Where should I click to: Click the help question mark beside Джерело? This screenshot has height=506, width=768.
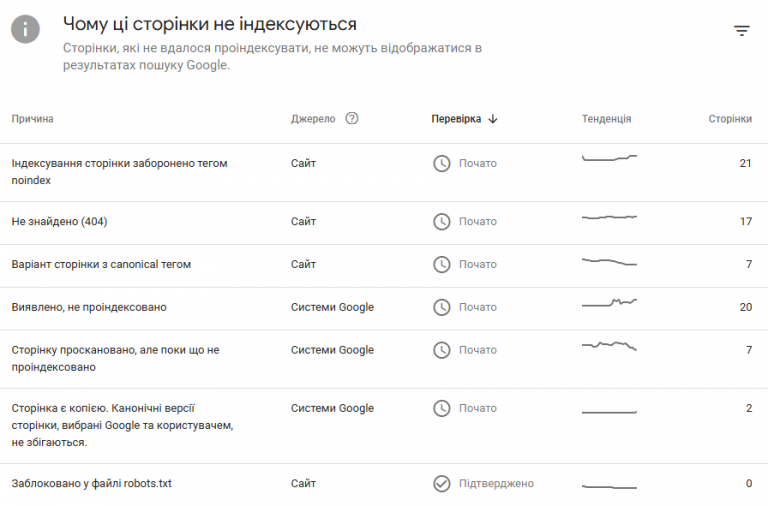(x=352, y=119)
